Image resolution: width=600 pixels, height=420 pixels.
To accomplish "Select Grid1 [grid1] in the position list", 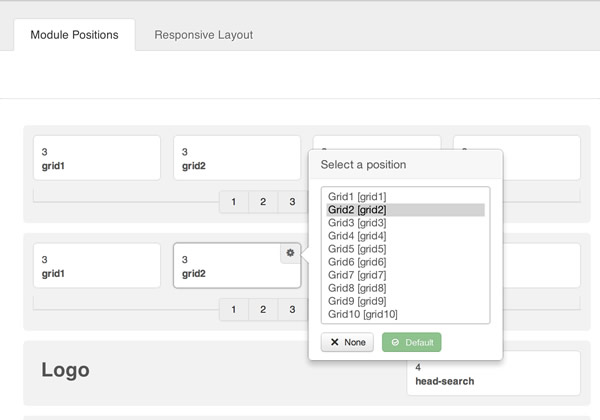I will (x=357, y=197).
